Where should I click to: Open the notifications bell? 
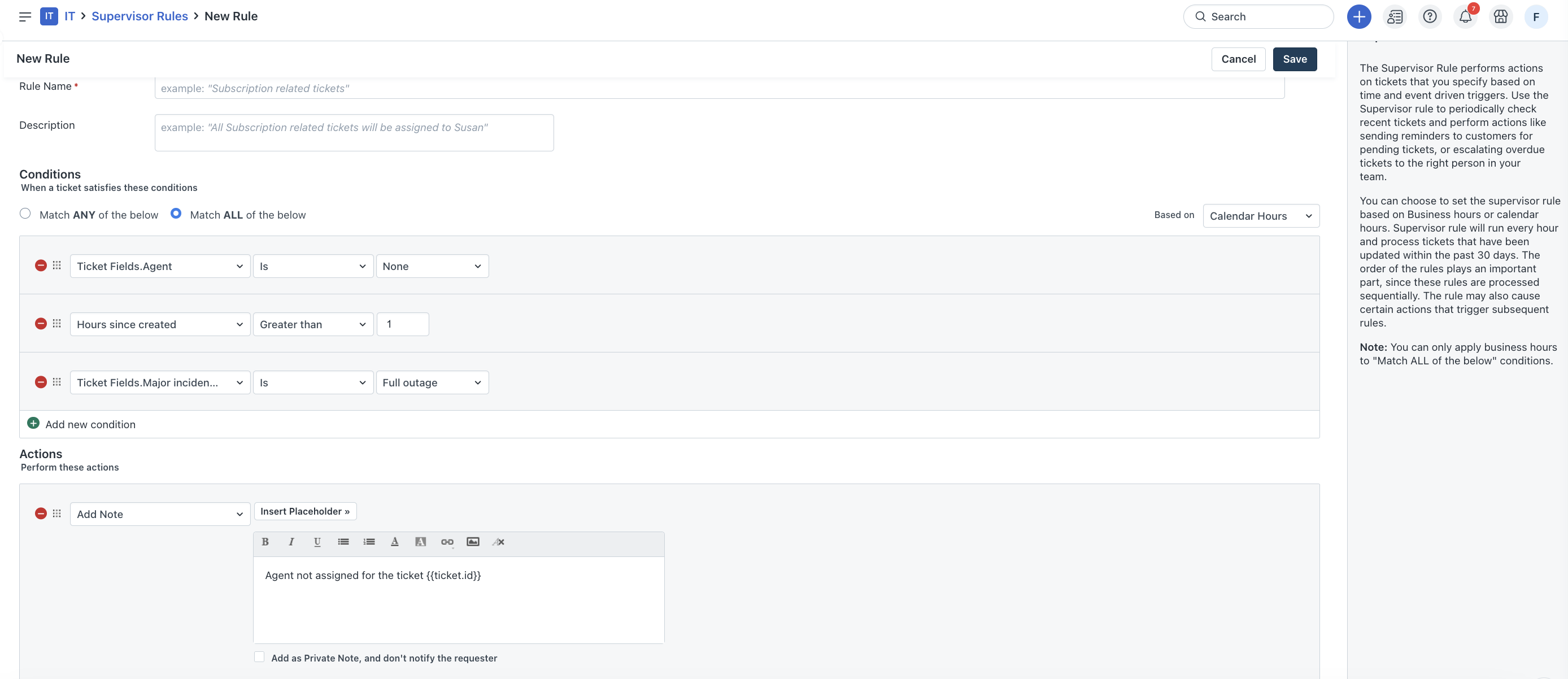coord(1465,16)
